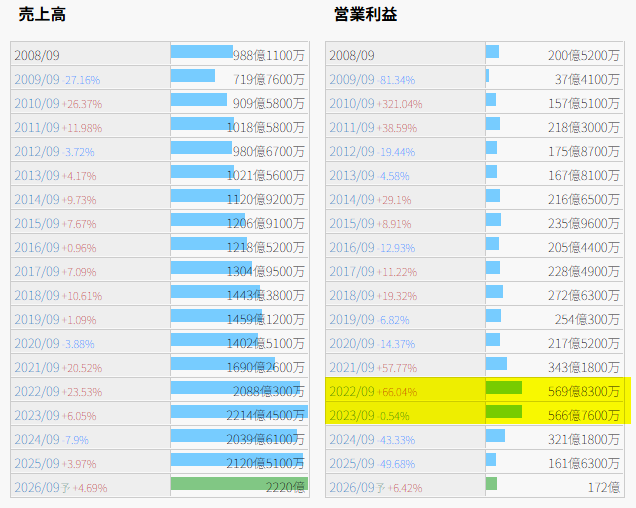Click the 343億1800万 operating profit value
The width and height of the screenshot is (636, 508).
[584, 368]
